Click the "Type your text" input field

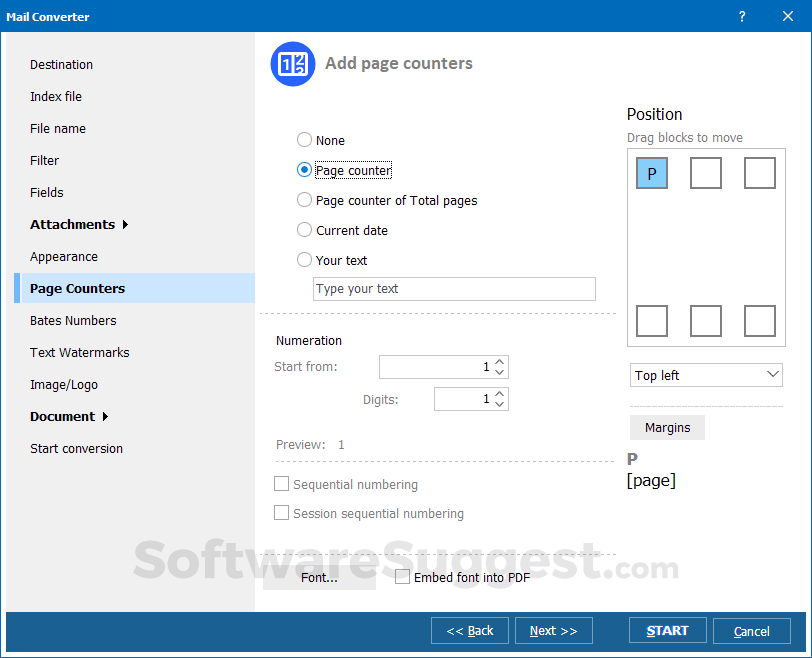[x=454, y=289]
